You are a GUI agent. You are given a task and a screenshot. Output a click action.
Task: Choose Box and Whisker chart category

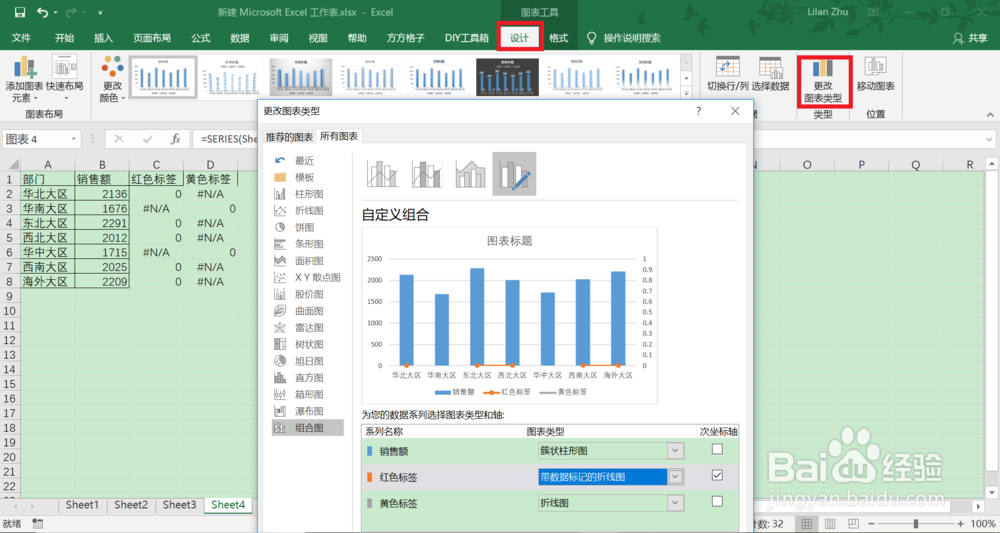point(308,394)
